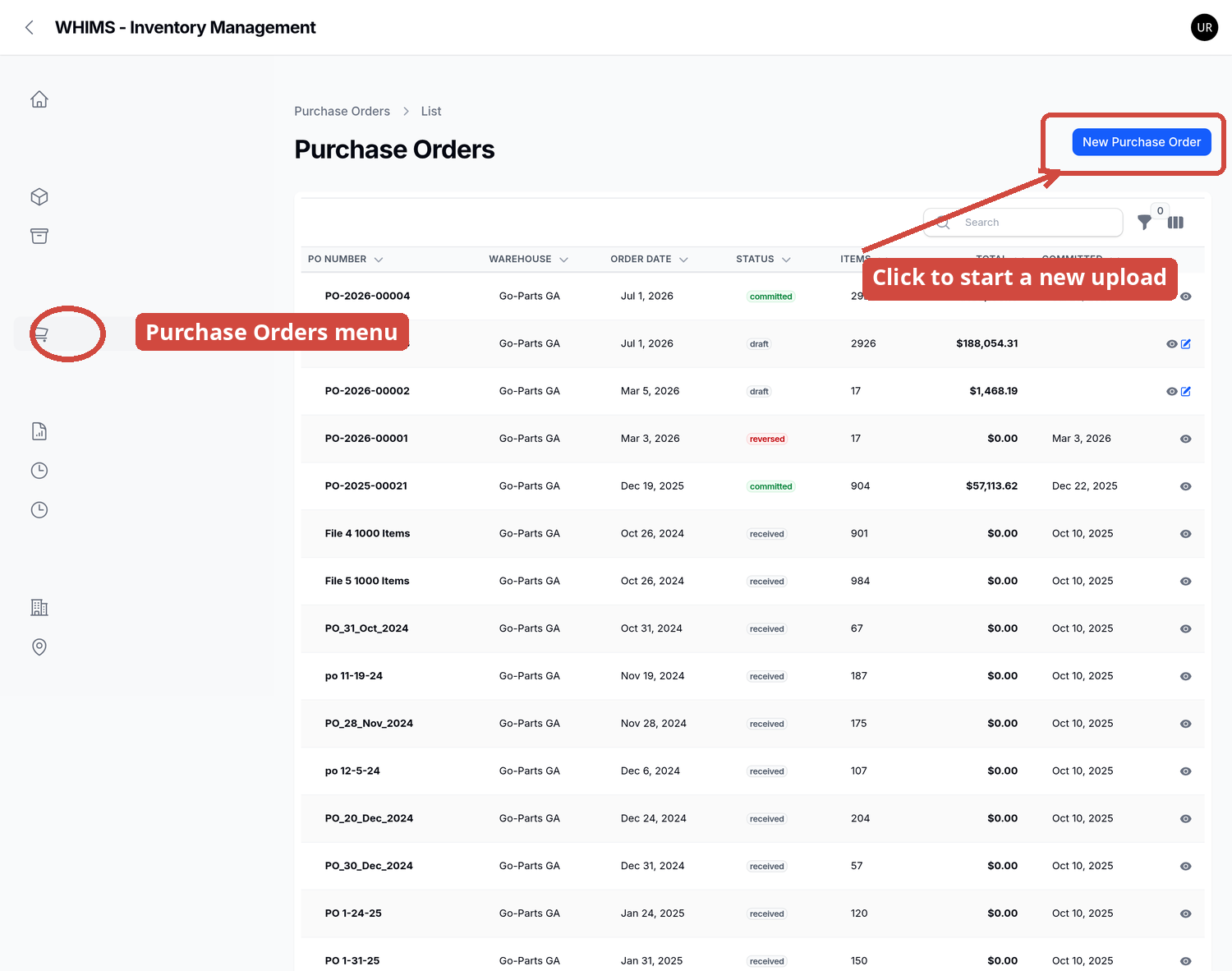Open the UR user avatar menu

click(1205, 27)
